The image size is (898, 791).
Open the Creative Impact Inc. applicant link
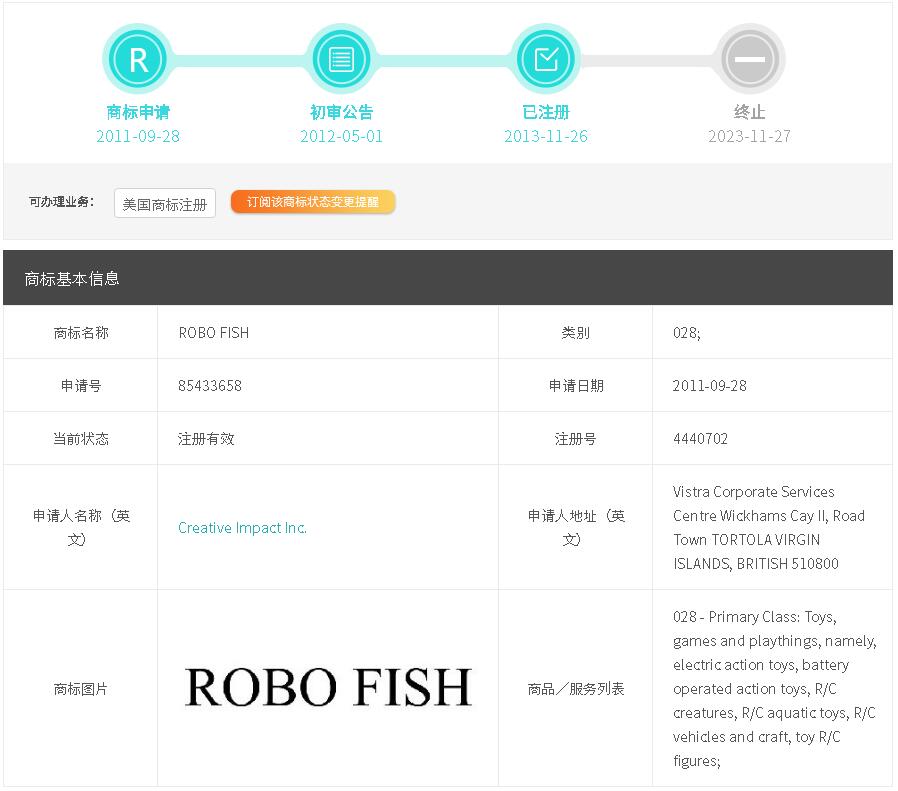pos(242,528)
